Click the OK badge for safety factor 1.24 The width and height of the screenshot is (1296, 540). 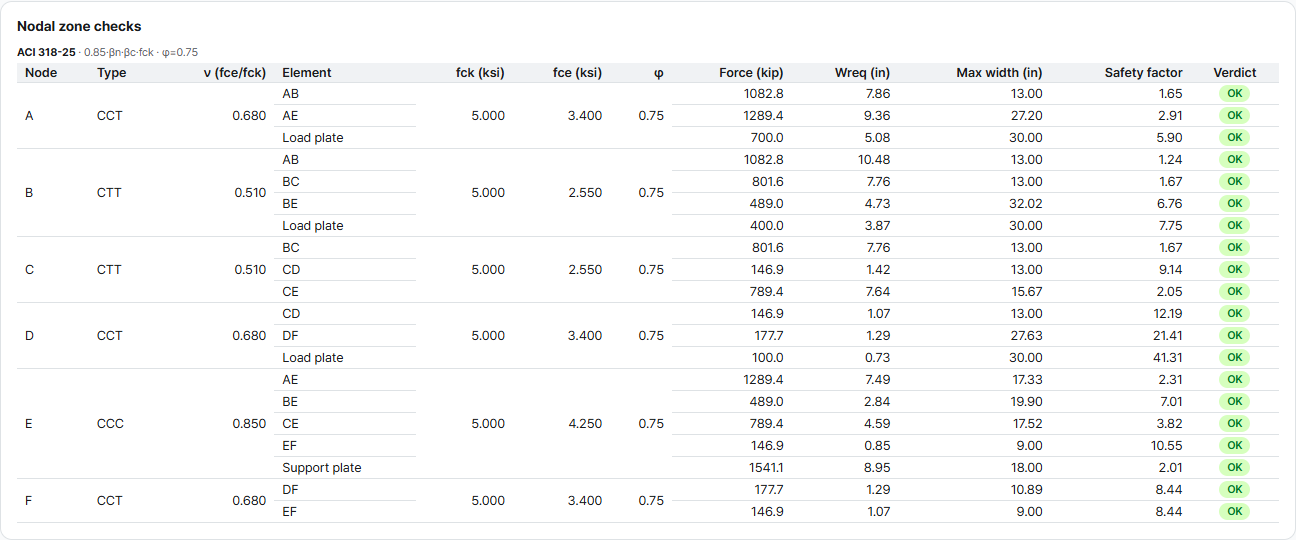(x=1234, y=160)
